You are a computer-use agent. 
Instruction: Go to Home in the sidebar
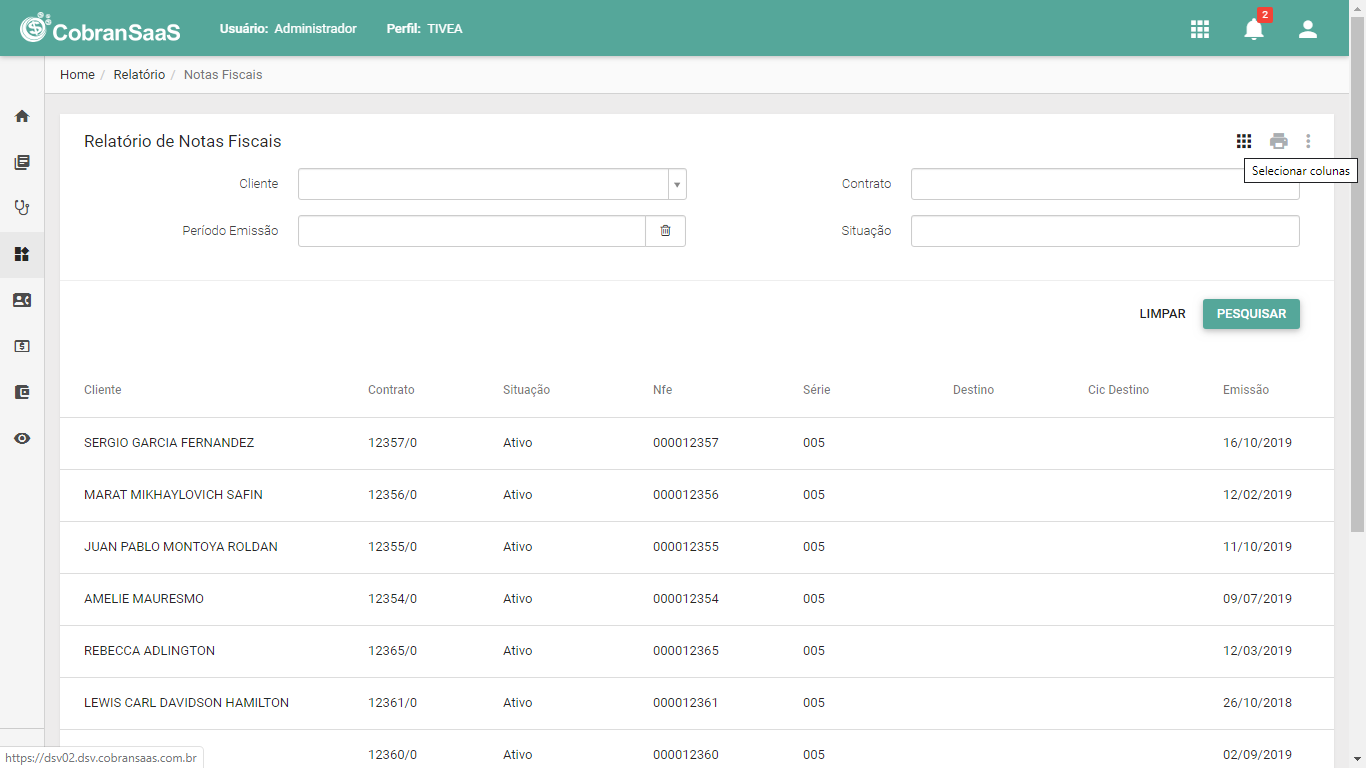click(22, 116)
